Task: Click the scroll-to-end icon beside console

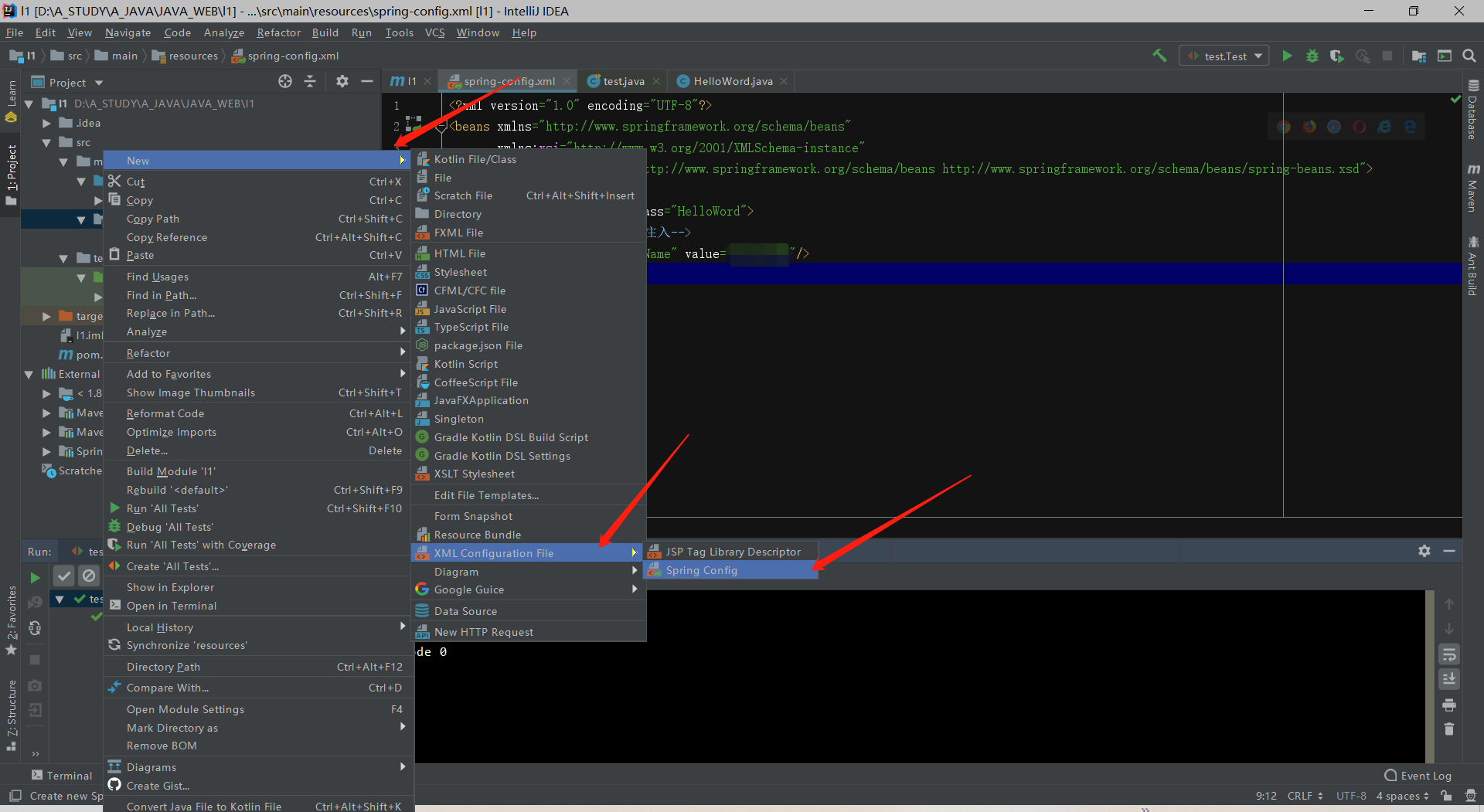Action: [1449, 679]
